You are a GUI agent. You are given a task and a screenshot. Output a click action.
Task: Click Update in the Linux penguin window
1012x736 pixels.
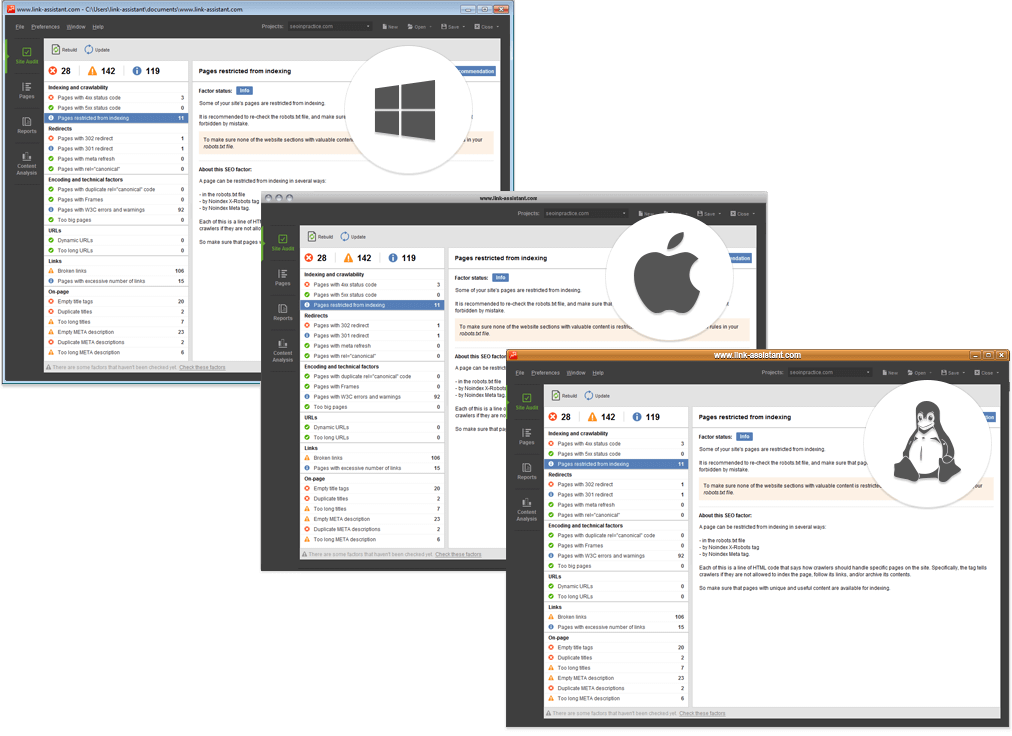point(597,396)
